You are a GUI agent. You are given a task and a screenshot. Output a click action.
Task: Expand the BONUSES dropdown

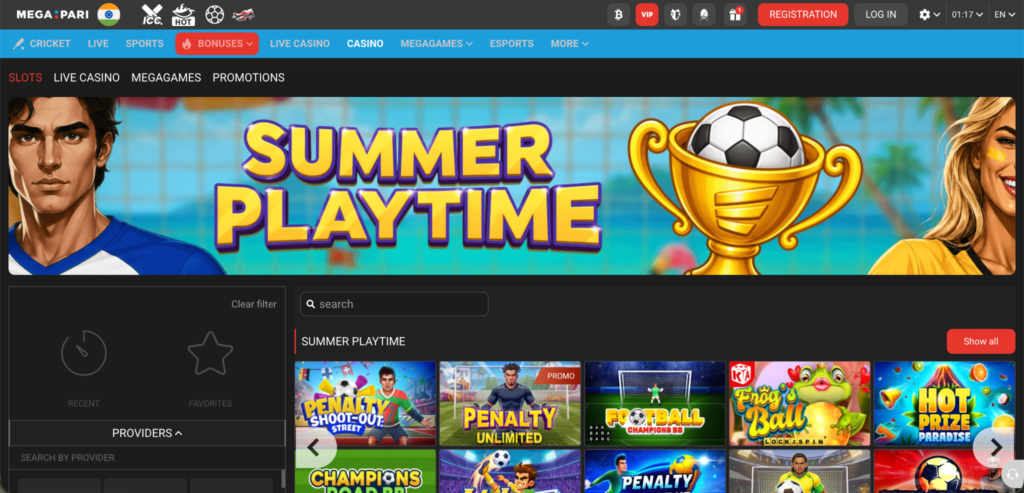coord(217,44)
